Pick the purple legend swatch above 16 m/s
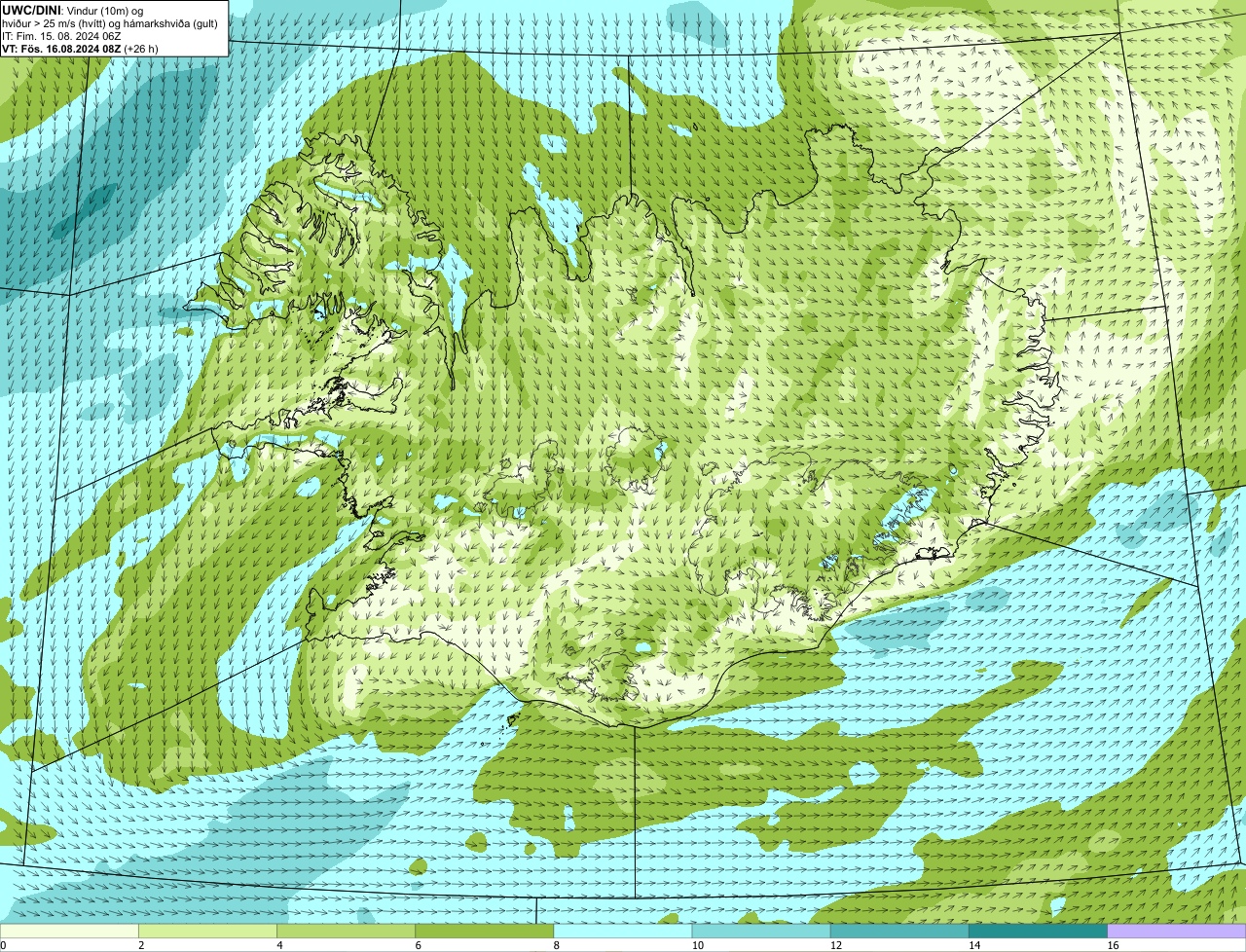Screen dimensions: 1246x952 pyautogui.click(x=1177, y=931)
